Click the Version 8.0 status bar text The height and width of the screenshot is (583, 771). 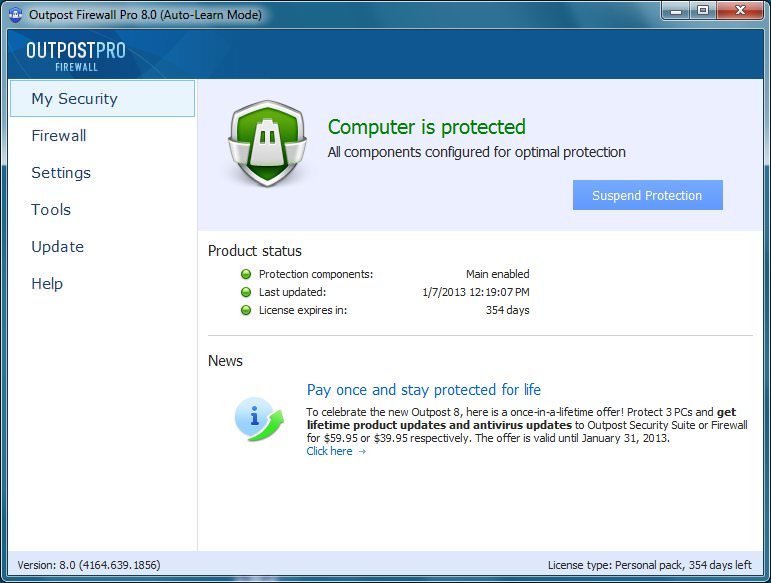(x=89, y=565)
